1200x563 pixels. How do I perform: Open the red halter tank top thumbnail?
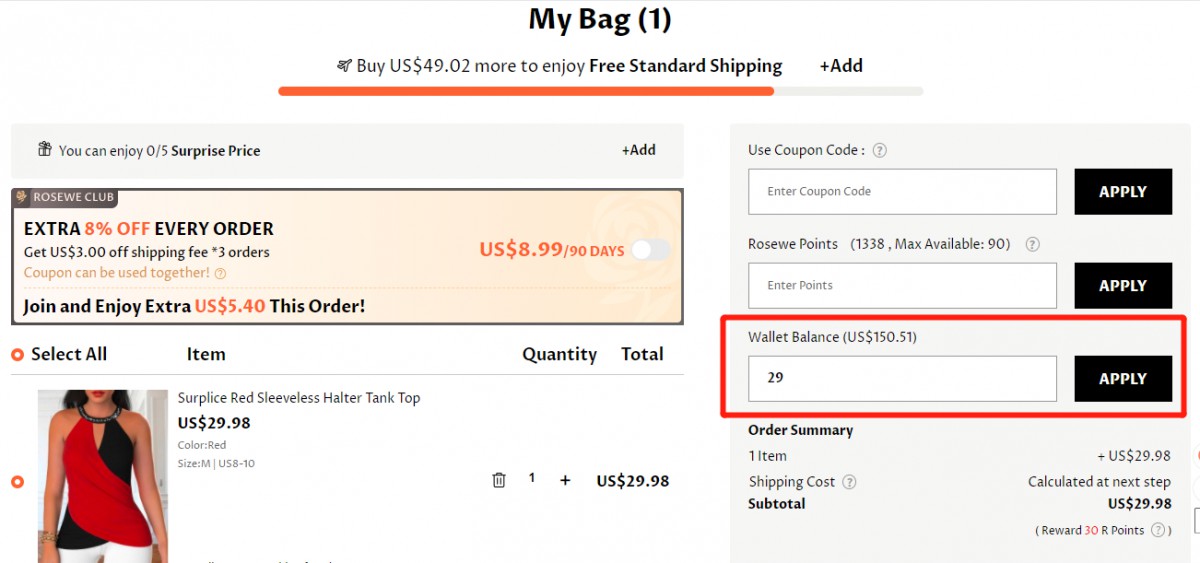coord(103,476)
